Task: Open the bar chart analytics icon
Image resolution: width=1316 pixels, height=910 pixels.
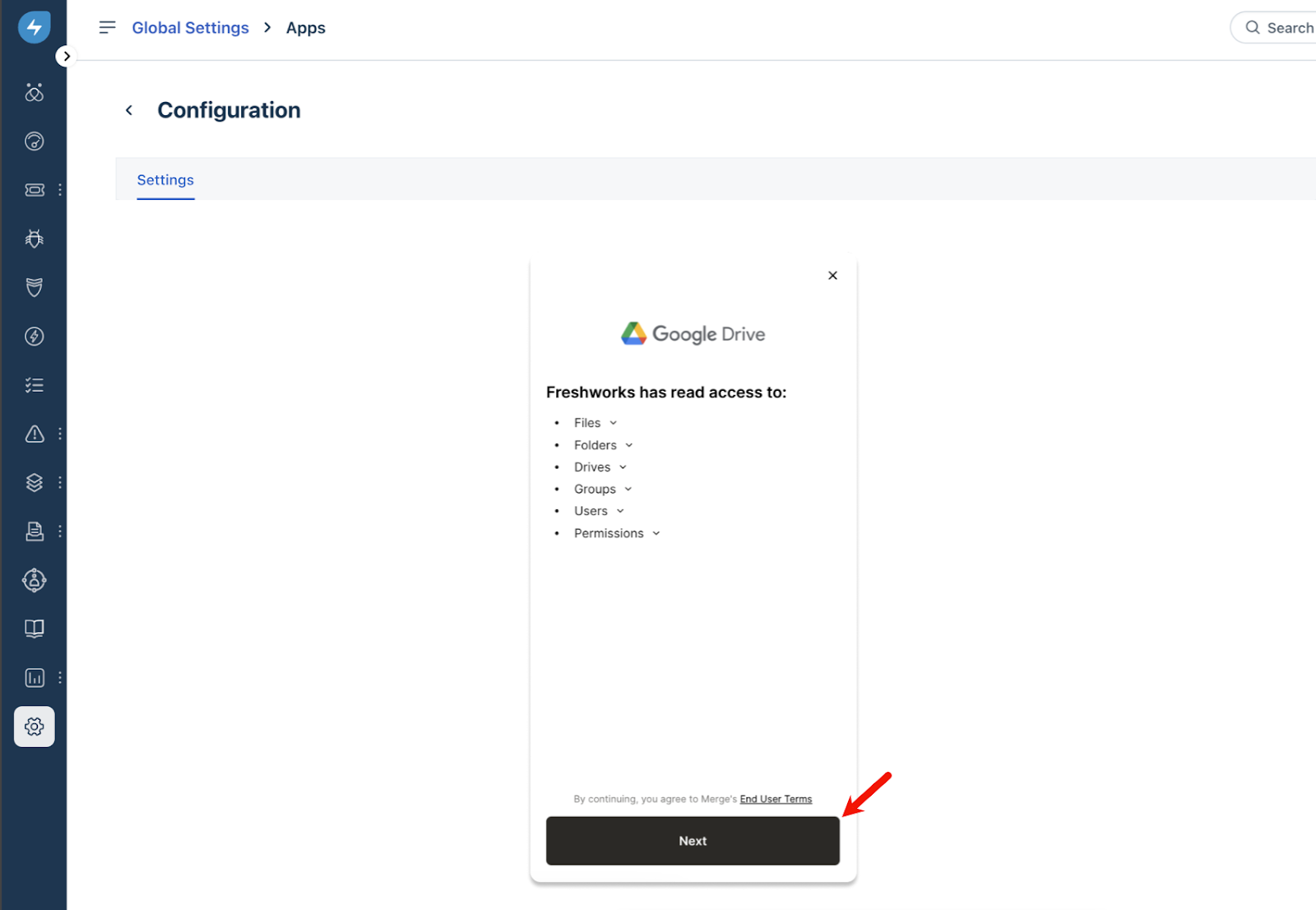Action: (35, 678)
